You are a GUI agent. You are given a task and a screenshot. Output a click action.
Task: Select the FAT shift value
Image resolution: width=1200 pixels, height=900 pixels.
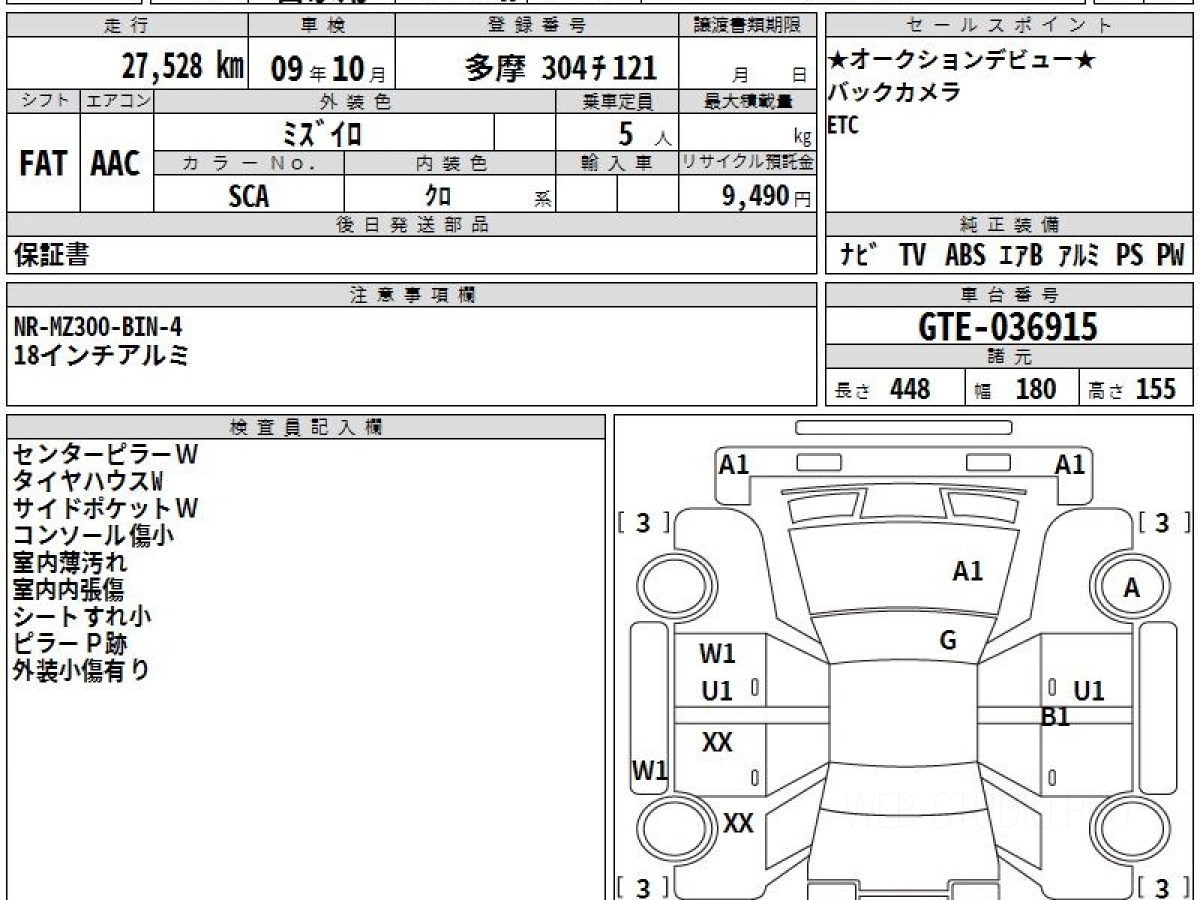click(43, 164)
